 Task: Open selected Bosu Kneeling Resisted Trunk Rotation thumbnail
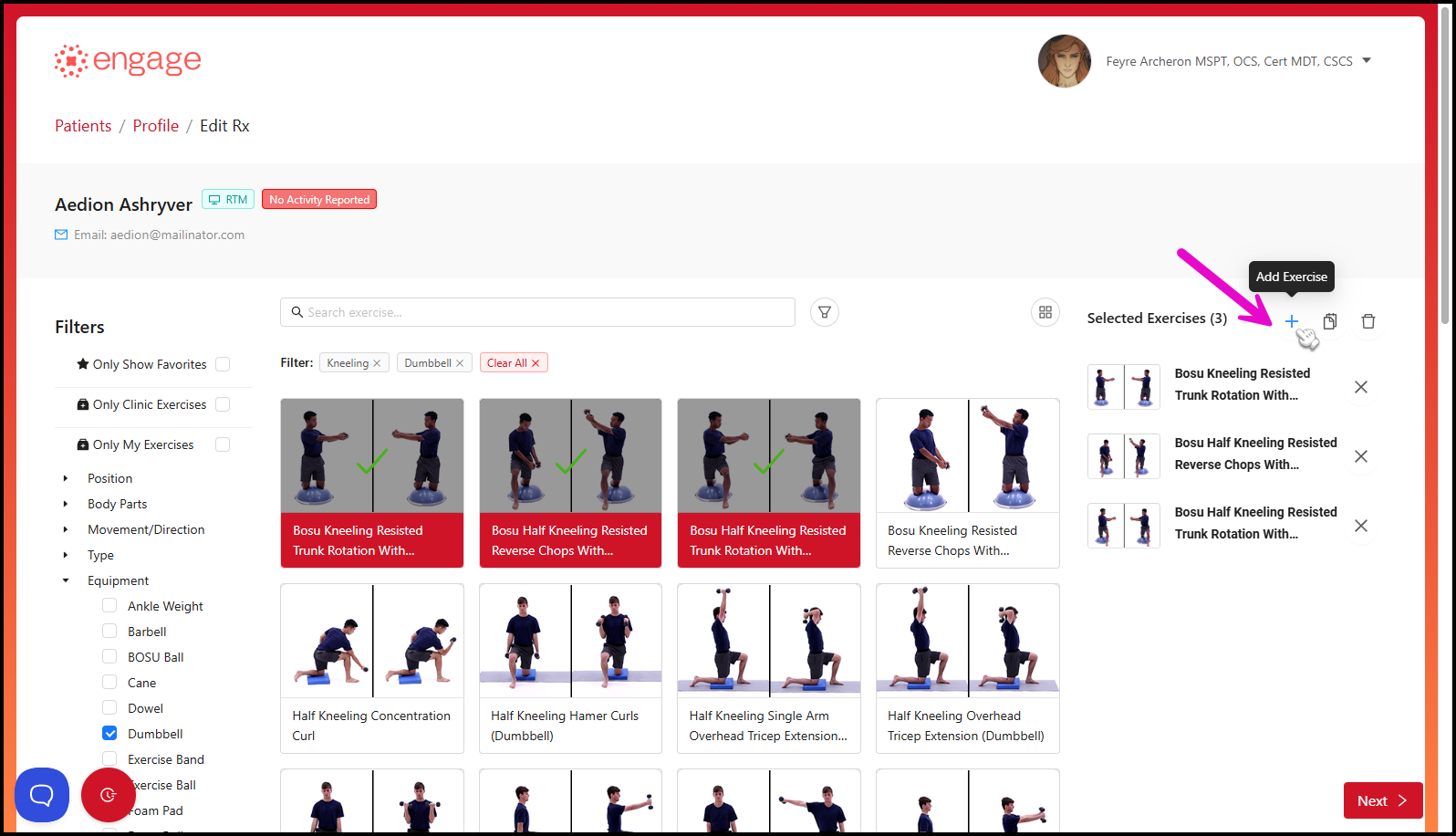[1124, 387]
